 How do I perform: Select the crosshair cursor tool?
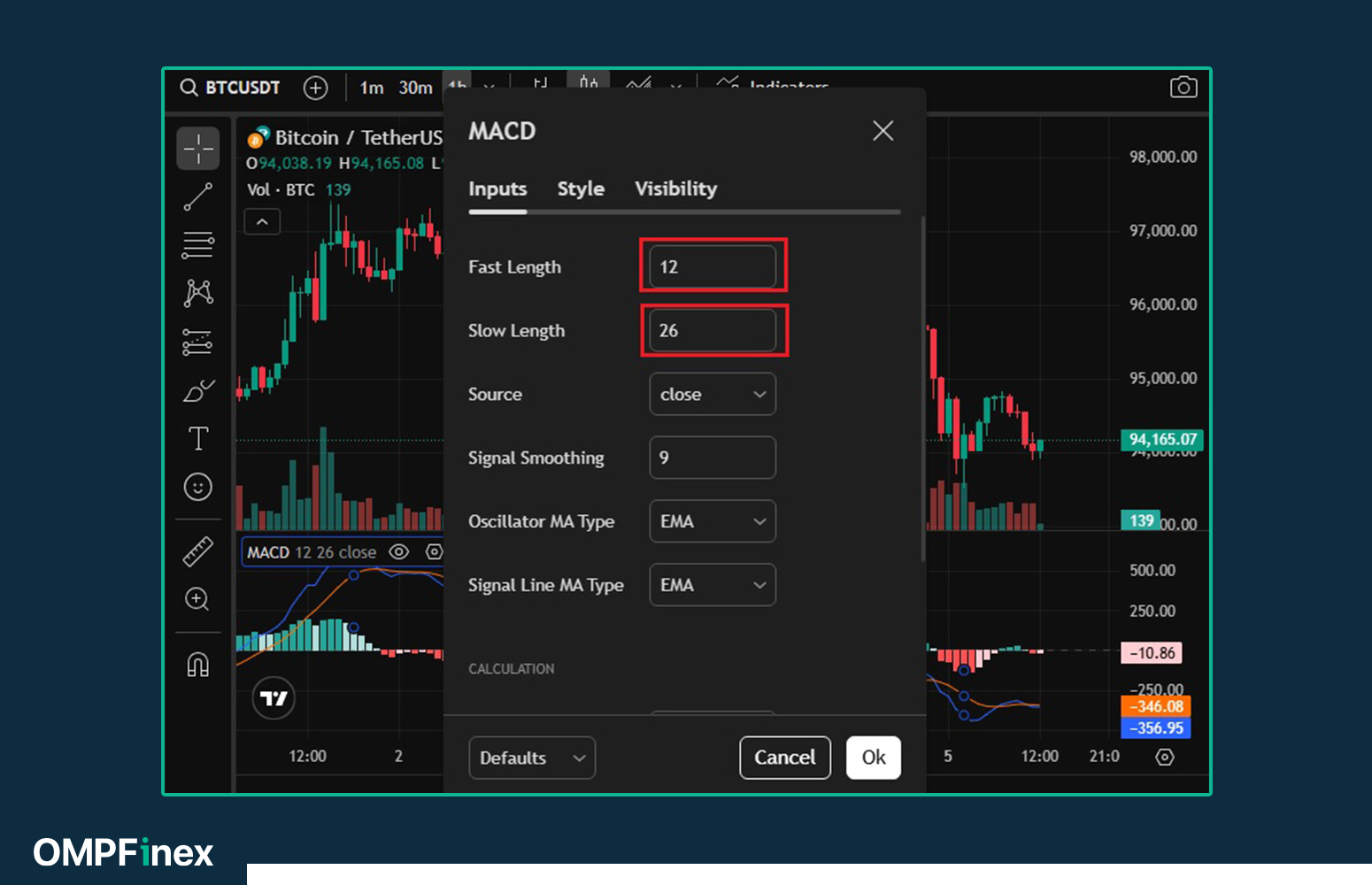[x=197, y=148]
